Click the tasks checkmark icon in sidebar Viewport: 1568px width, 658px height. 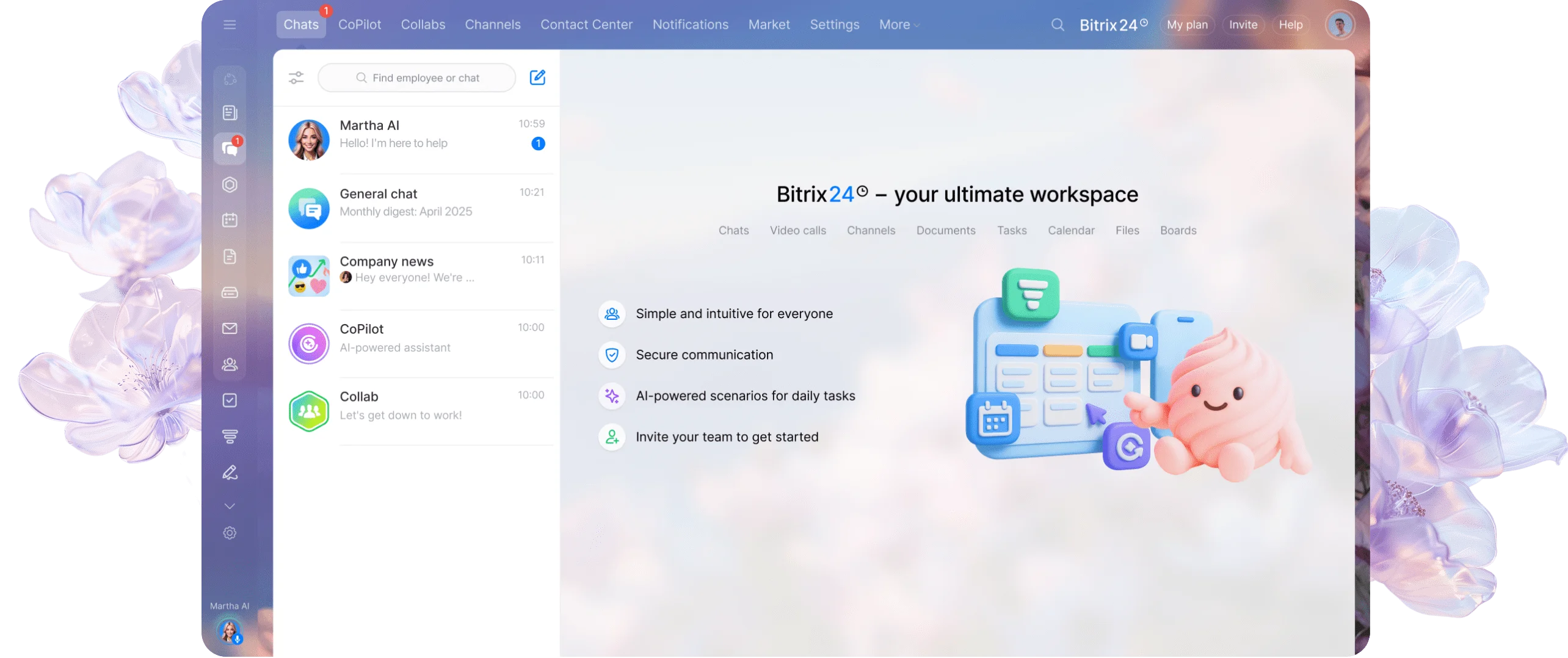tap(230, 400)
